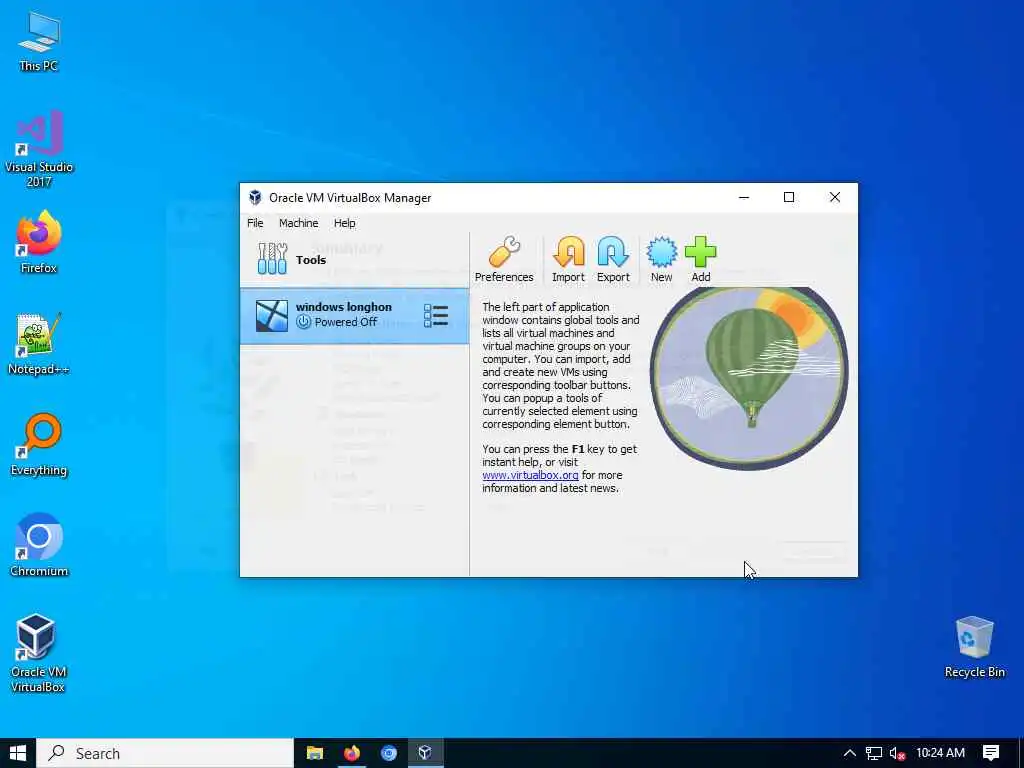Click the VirtualBox taskbar button

point(425,753)
